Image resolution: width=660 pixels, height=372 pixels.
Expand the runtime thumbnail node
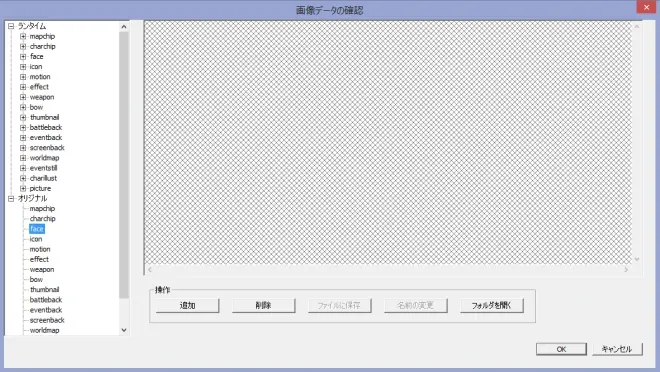23,117
